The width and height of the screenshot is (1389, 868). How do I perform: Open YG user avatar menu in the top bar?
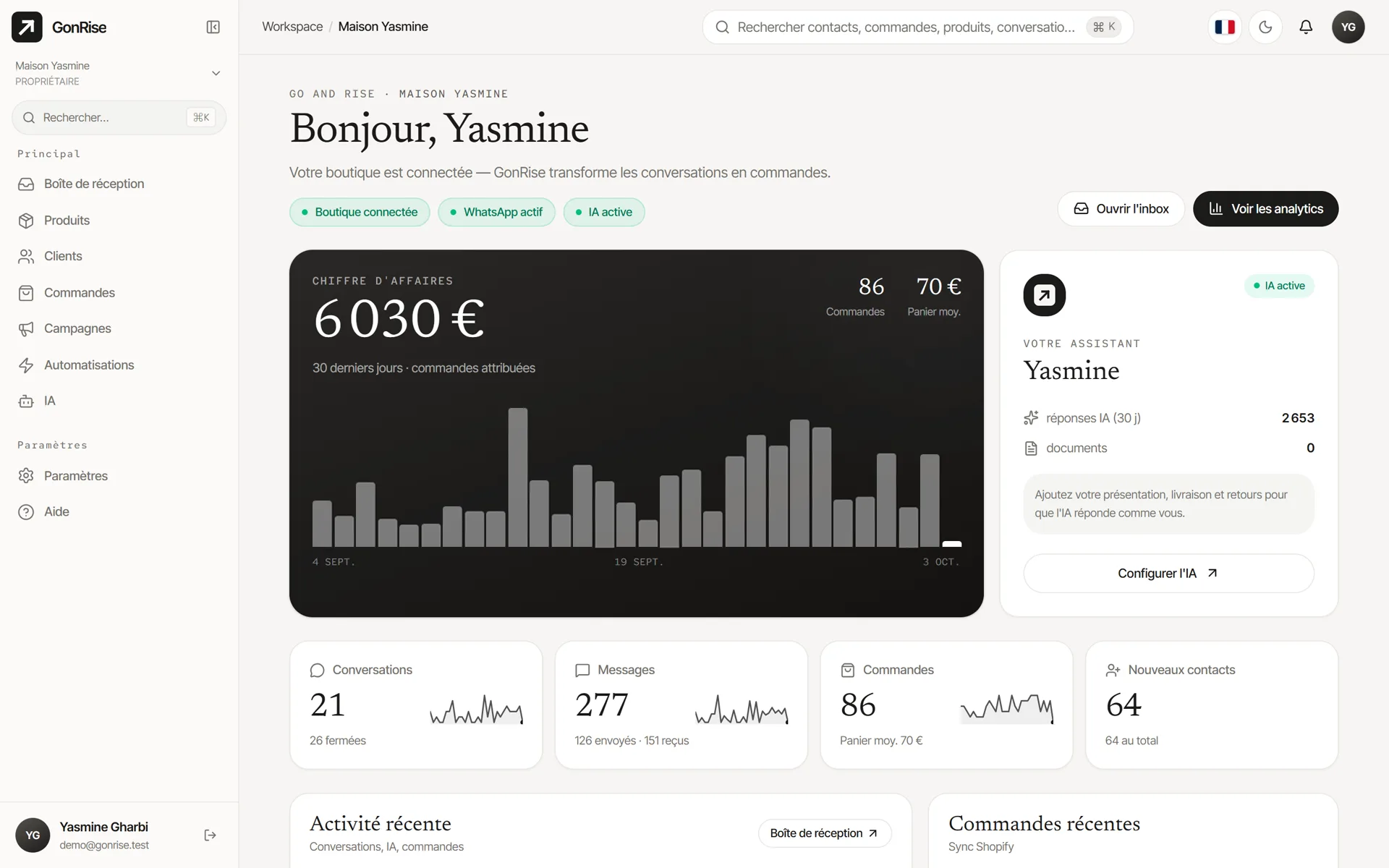coord(1348,27)
